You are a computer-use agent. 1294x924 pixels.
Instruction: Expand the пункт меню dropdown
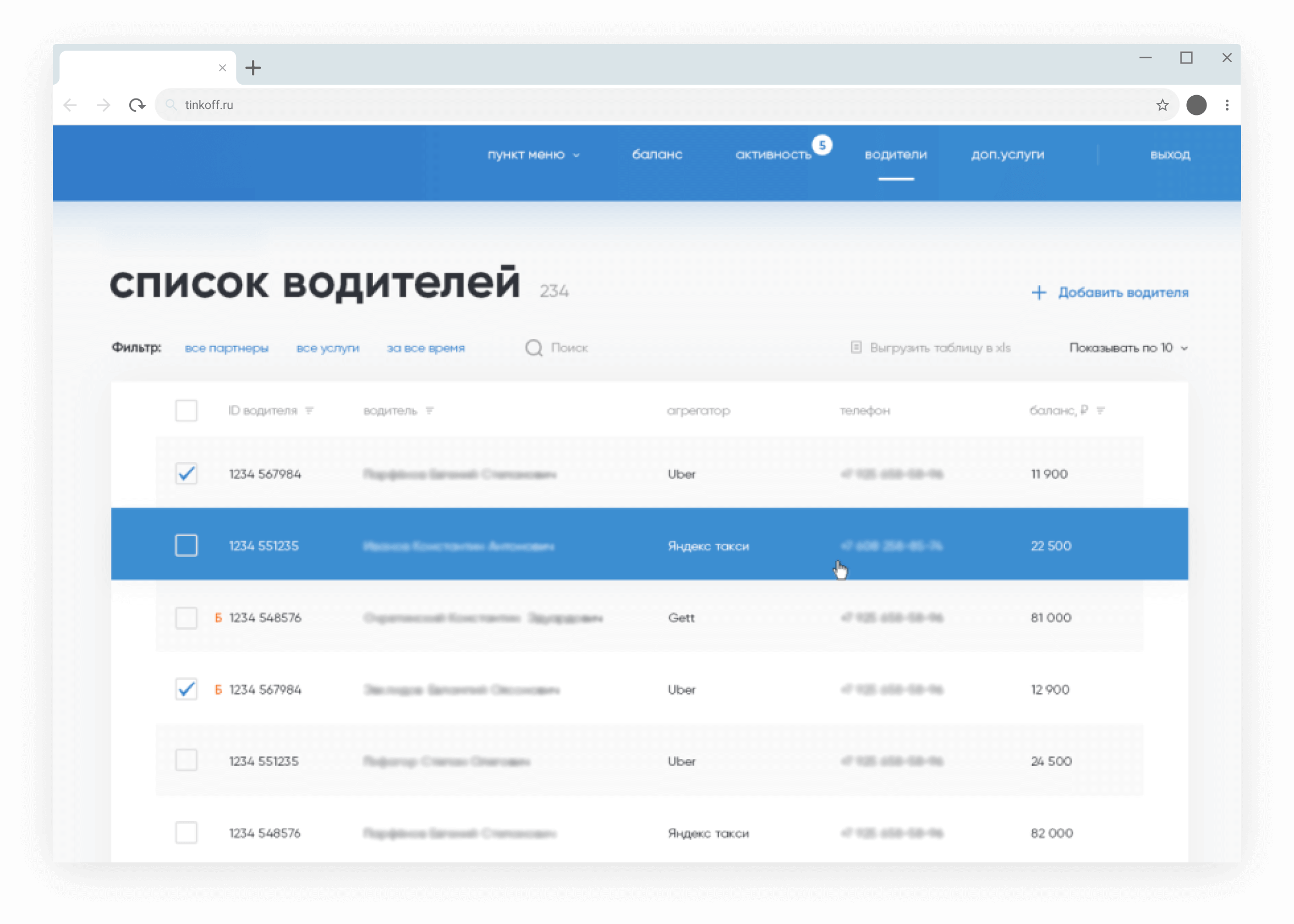point(534,154)
